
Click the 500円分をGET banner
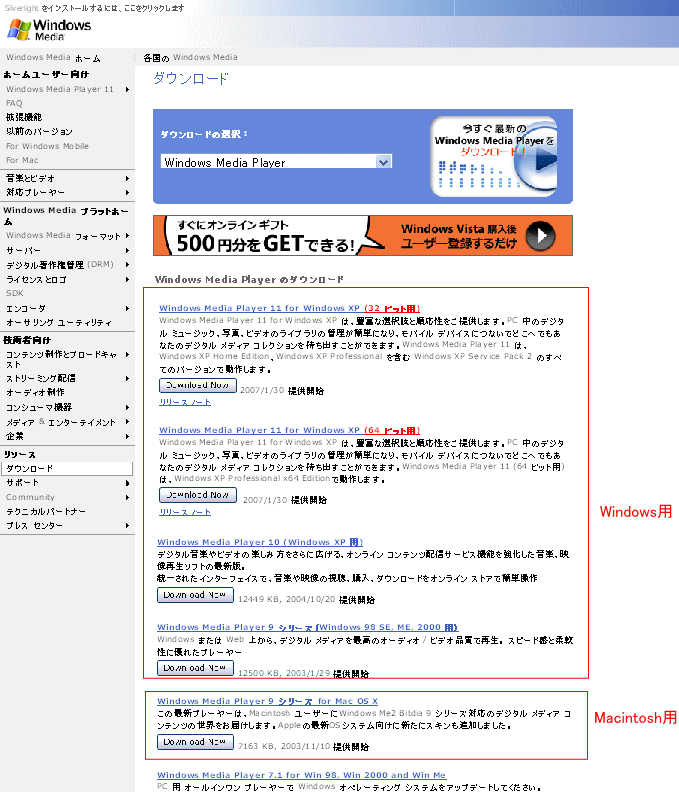363,236
